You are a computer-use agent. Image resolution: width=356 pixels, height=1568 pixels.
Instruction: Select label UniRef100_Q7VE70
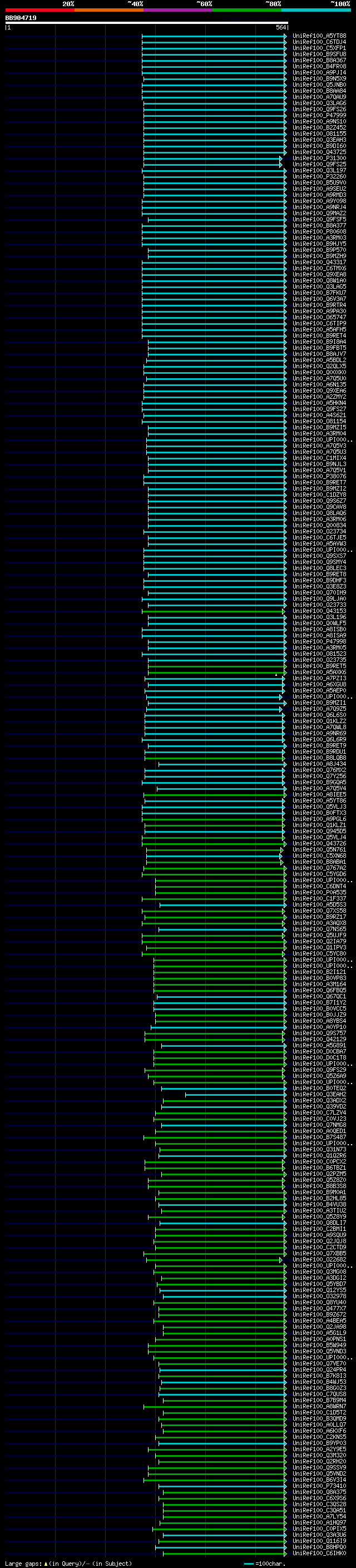click(319, 1363)
